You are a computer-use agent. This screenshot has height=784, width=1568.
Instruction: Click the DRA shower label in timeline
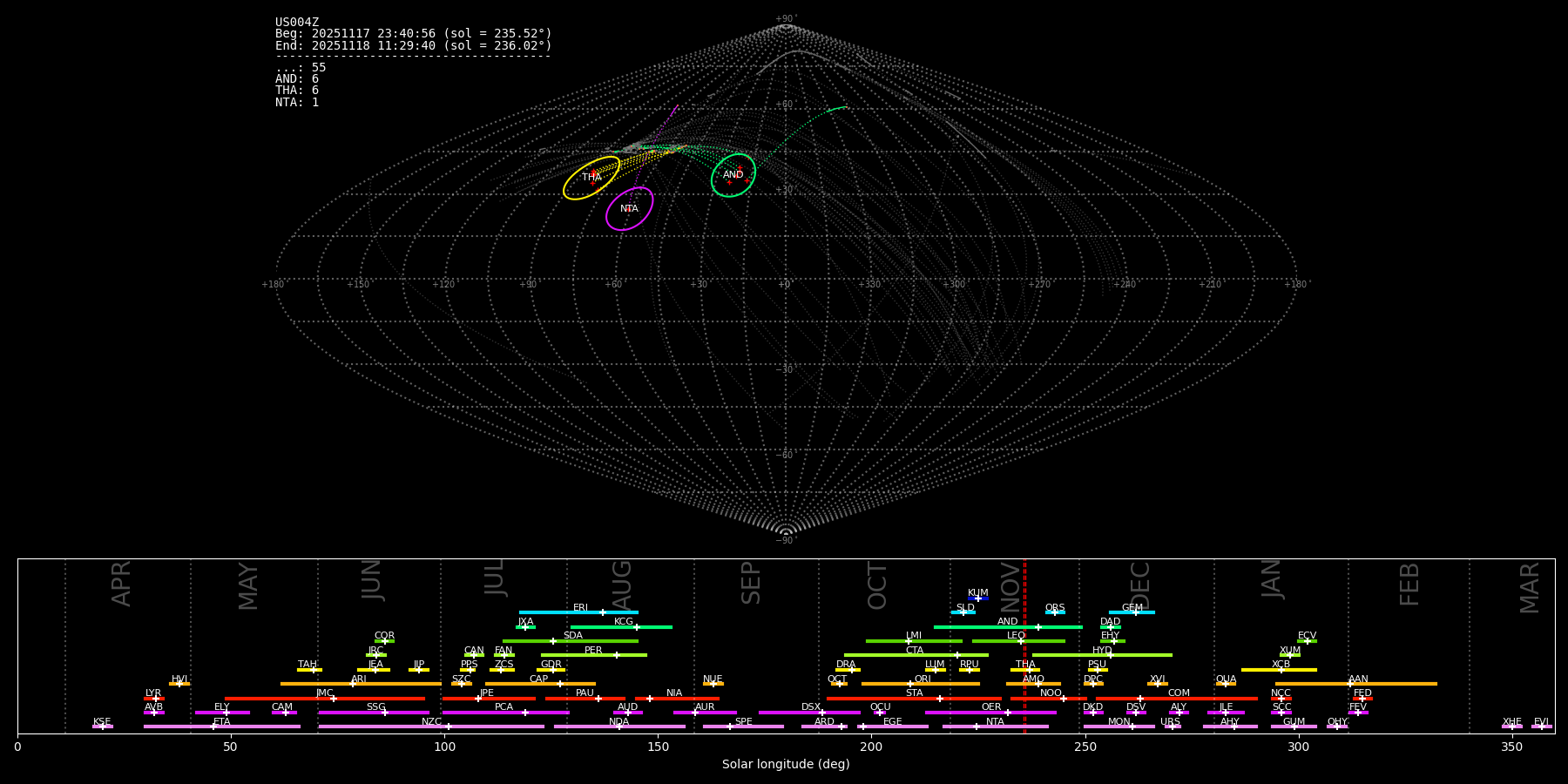tap(846, 665)
